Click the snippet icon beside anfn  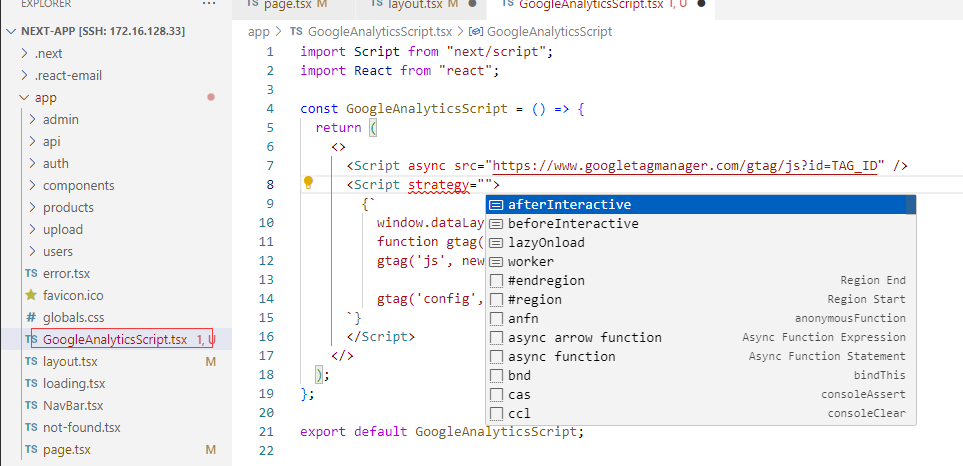click(497, 319)
